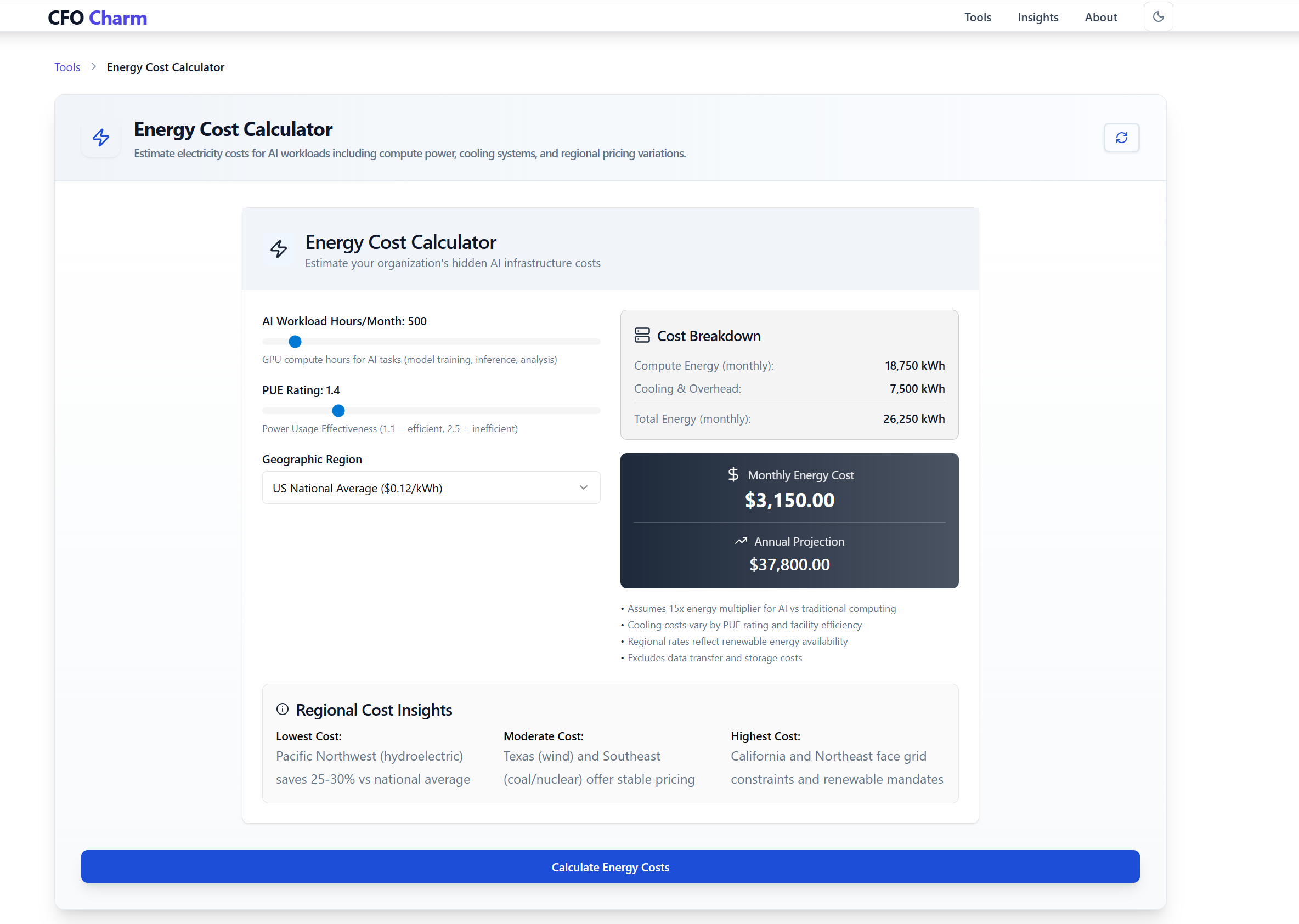
Task: Go to the About page
Action: 1100,18
